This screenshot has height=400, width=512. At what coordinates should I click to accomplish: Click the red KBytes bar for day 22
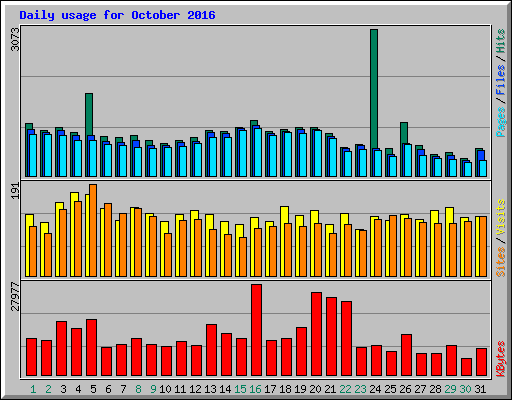tap(346, 339)
